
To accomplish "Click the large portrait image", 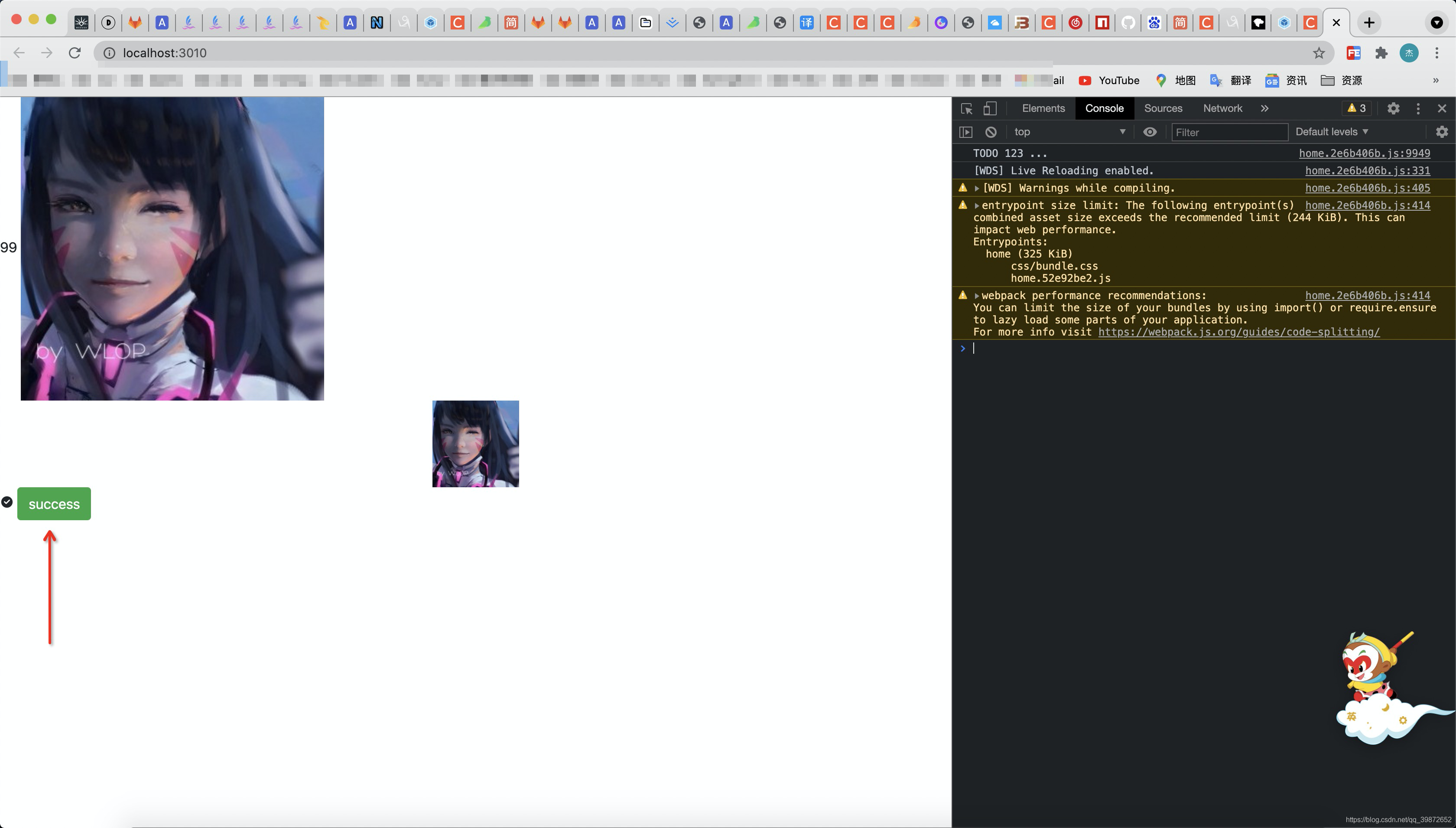I will (172, 248).
